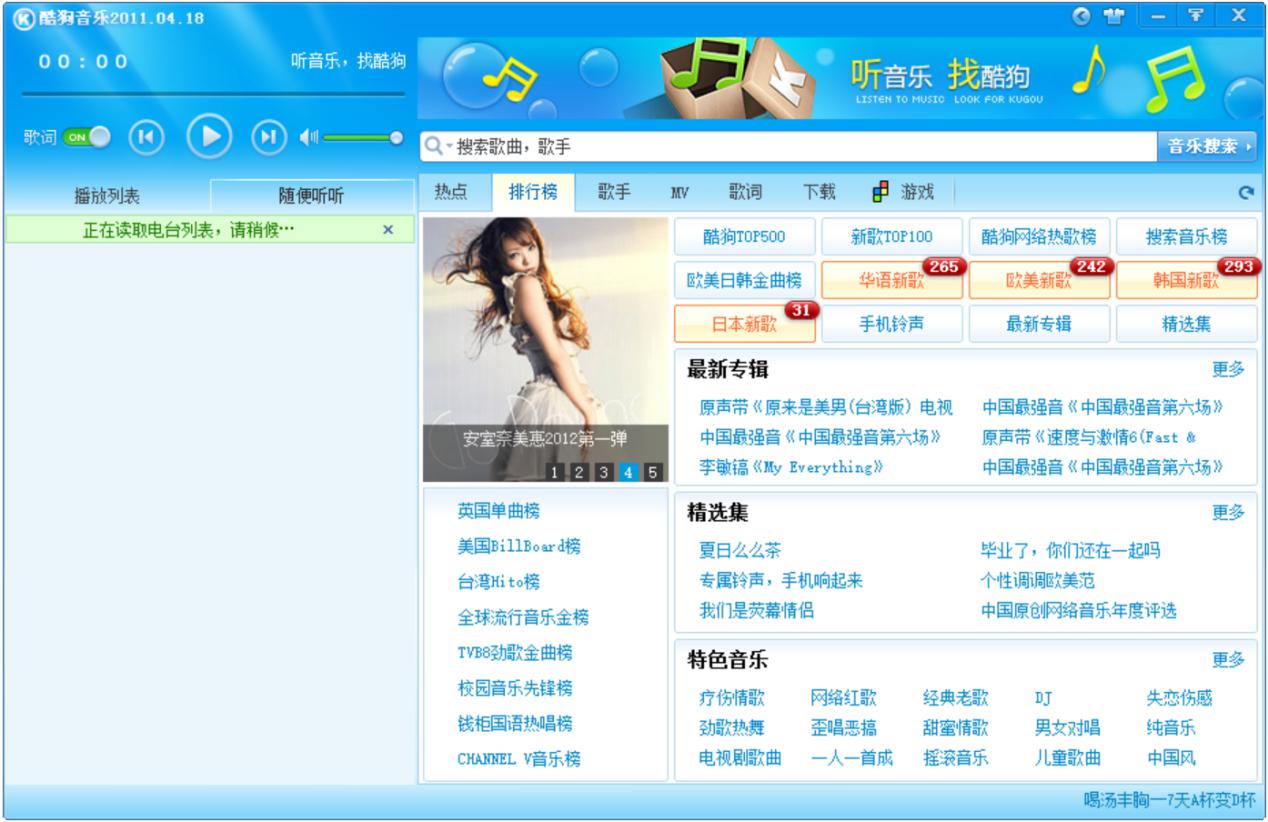Open the 校园音乐先锋榜 link
This screenshot has height=822, width=1268.
pos(515,688)
